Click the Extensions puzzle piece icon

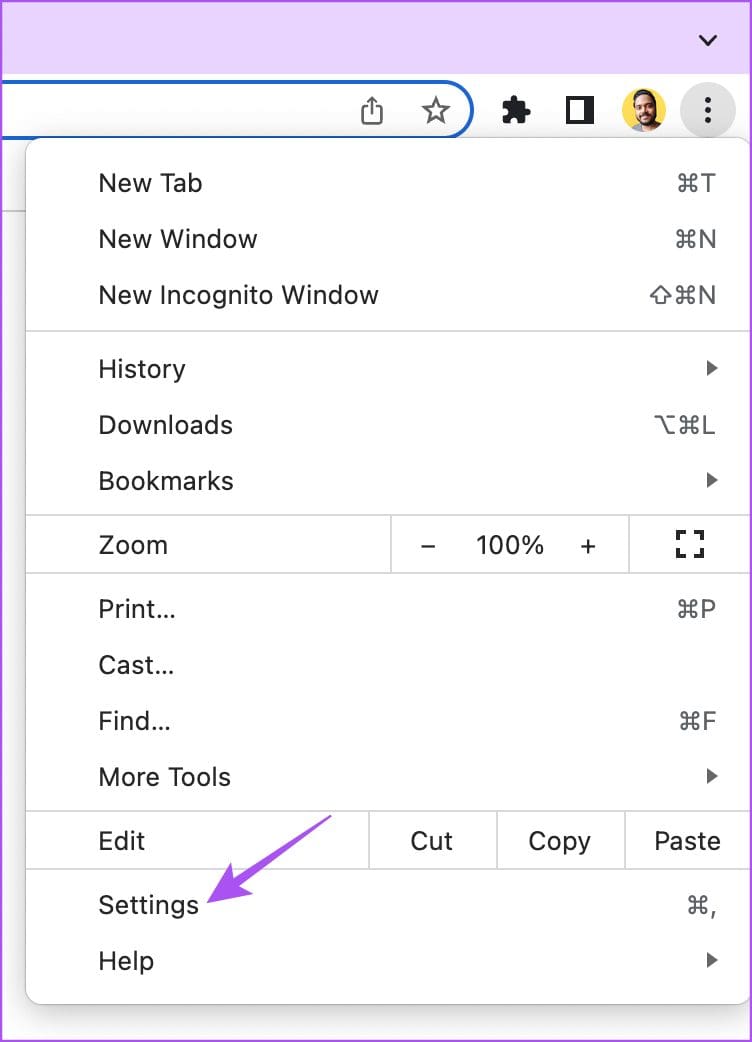click(516, 110)
